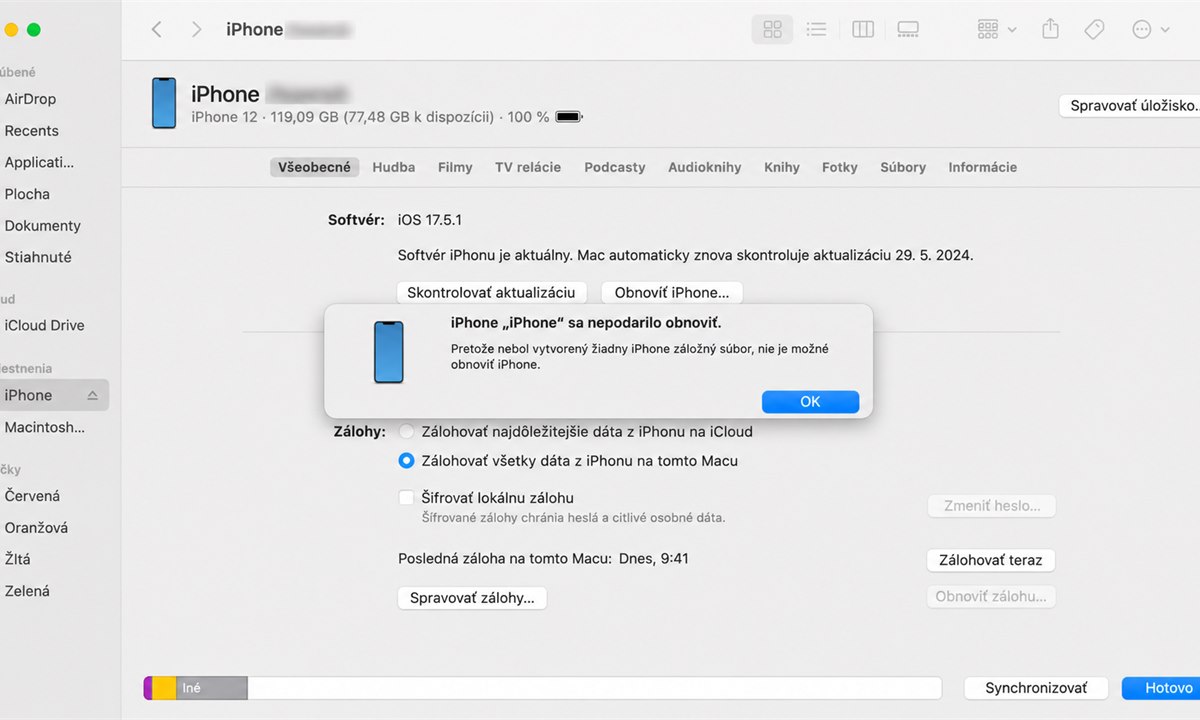This screenshot has width=1200, height=720.
Task: Confirm the dialog with OK
Action: (810, 401)
